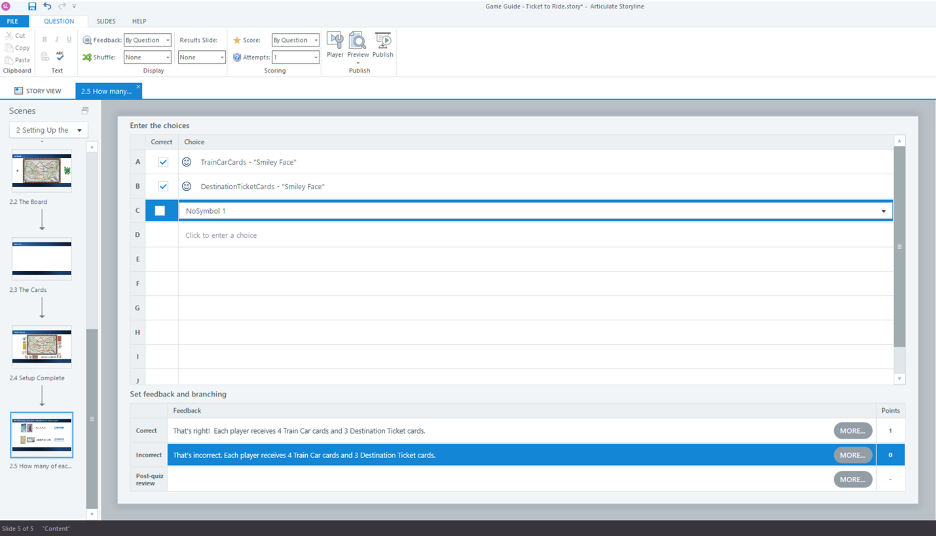936x536 pixels.
Task: Toggle Italic text formatting
Action: click(57, 40)
